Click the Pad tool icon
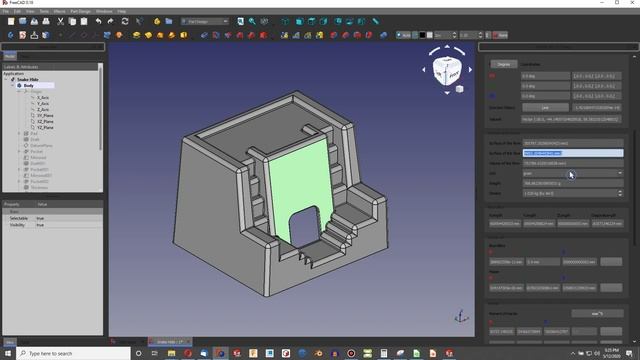This screenshot has height=360, width=640. [136, 35]
